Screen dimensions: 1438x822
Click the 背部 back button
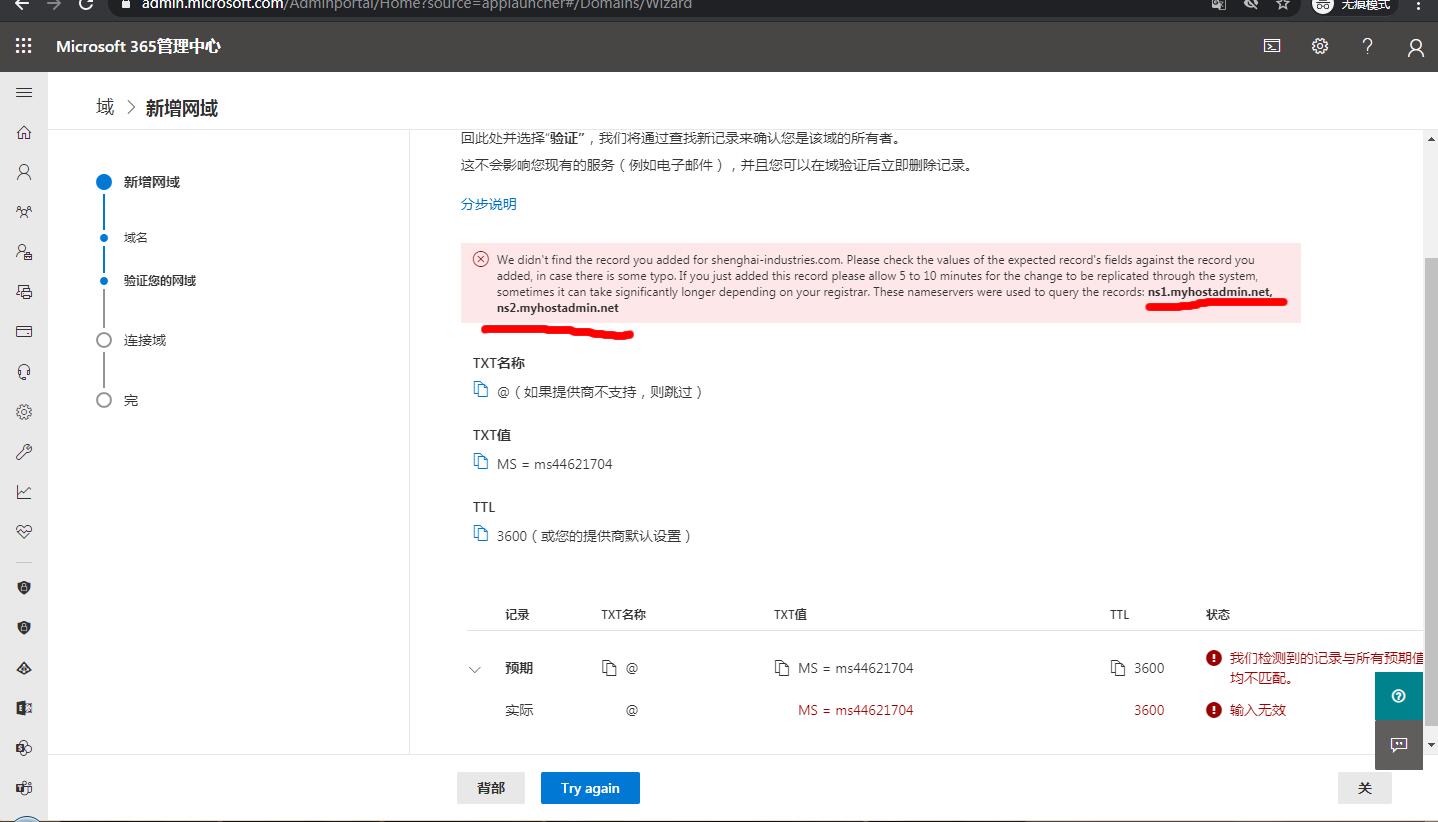click(x=490, y=788)
